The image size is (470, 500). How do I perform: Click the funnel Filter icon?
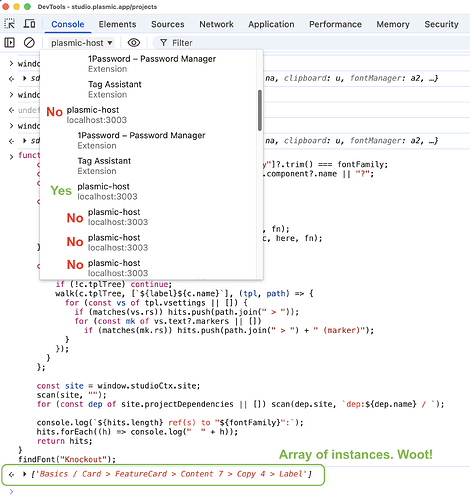pos(163,43)
